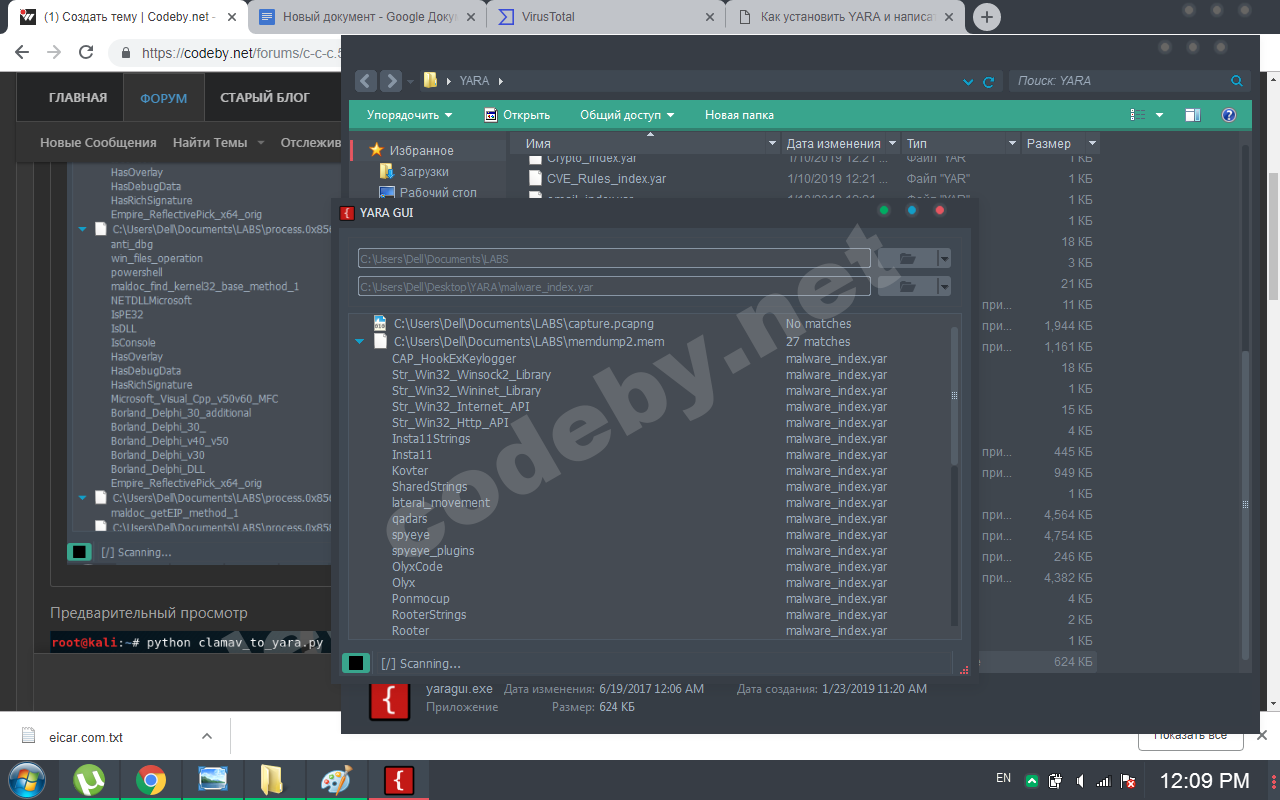1280x800 pixels.
Task: Create a folder with Новая папка
Action: (x=739, y=115)
